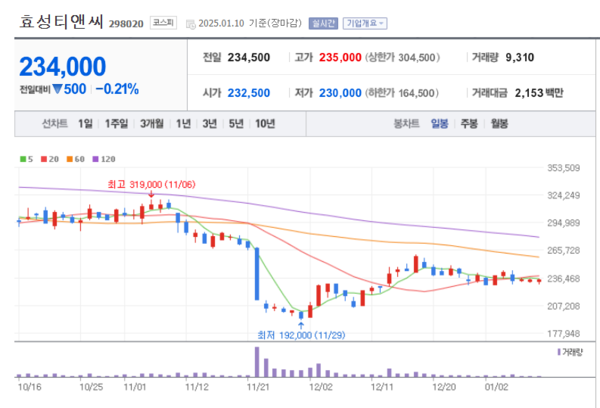
Task: Select the 3개월 line chart tab
Action: (x=152, y=124)
